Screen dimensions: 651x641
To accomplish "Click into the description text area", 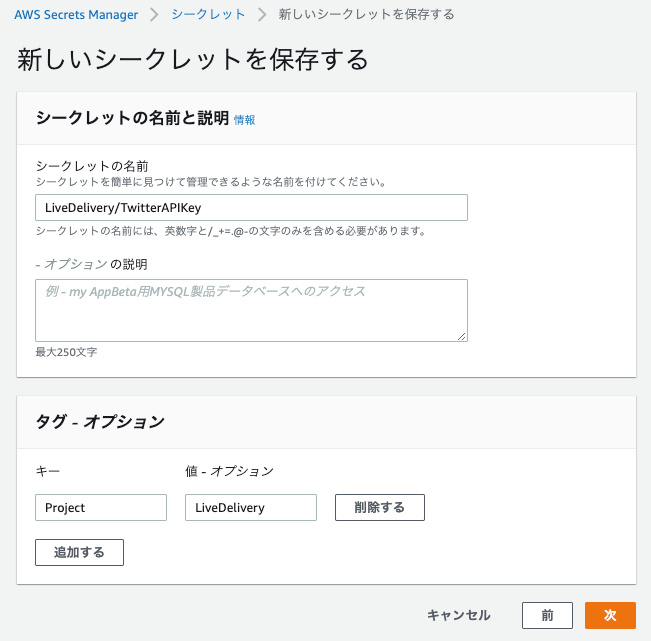I will (x=251, y=311).
